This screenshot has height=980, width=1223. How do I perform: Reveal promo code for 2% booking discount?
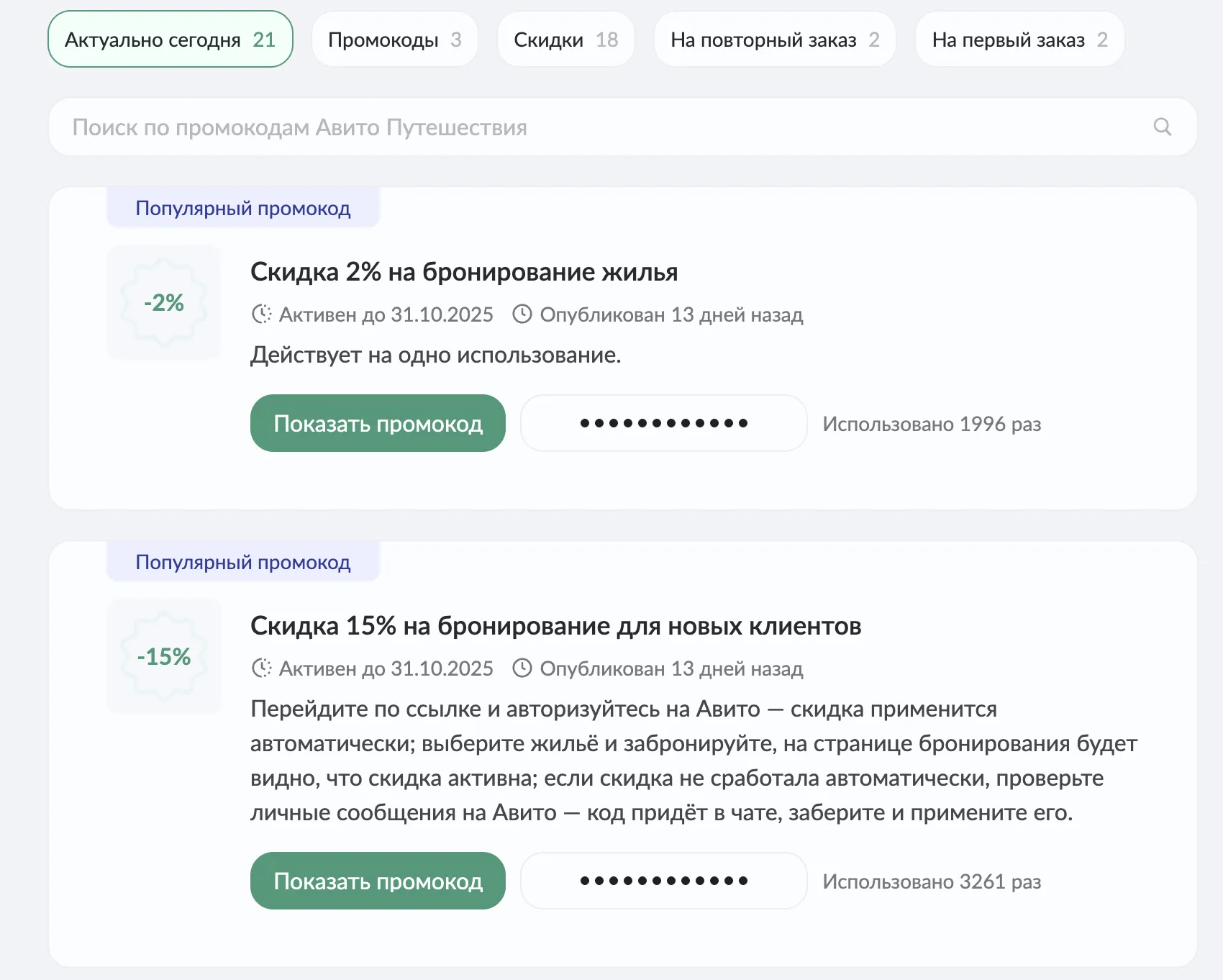pos(378,424)
